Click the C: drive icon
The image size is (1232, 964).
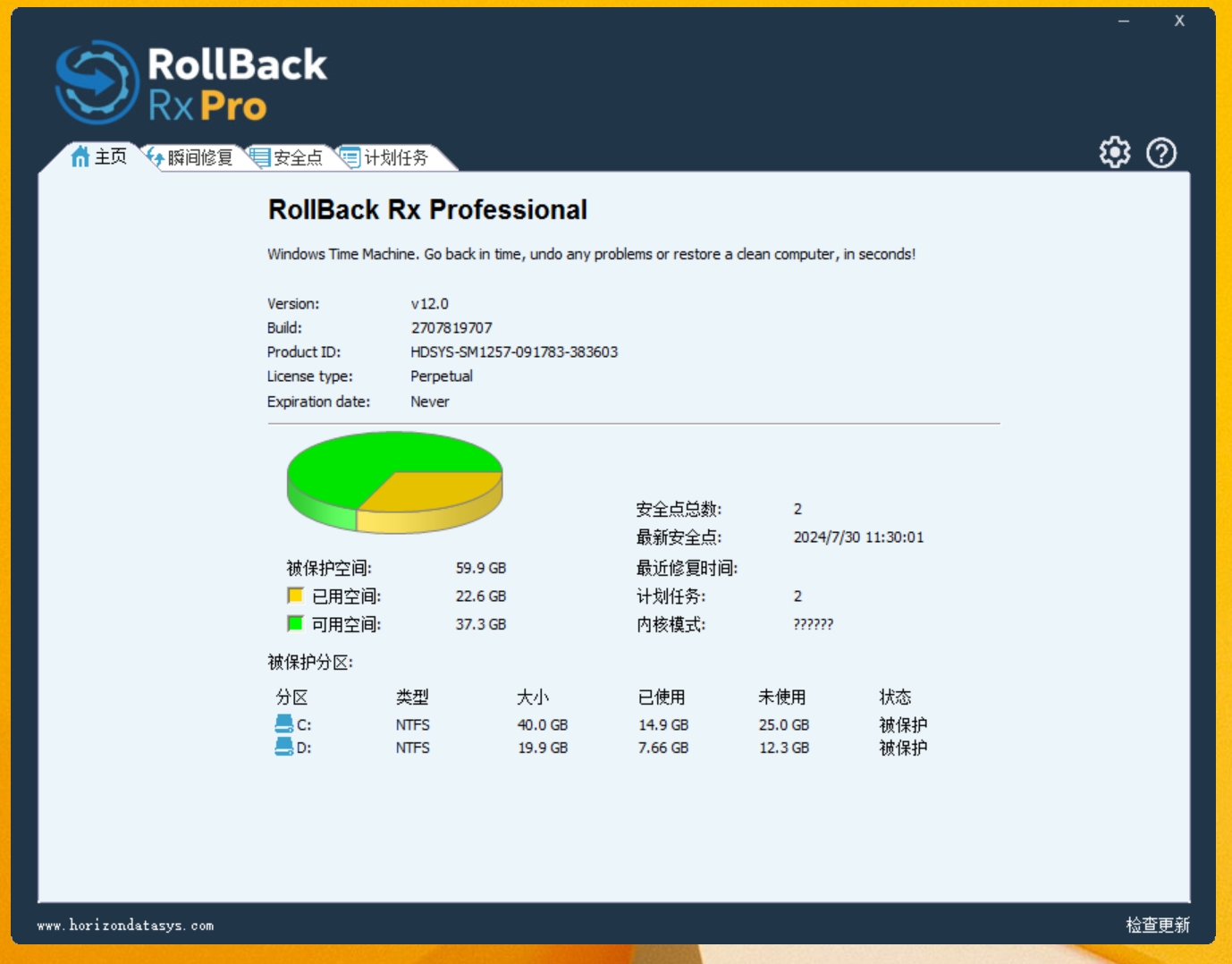click(x=284, y=724)
